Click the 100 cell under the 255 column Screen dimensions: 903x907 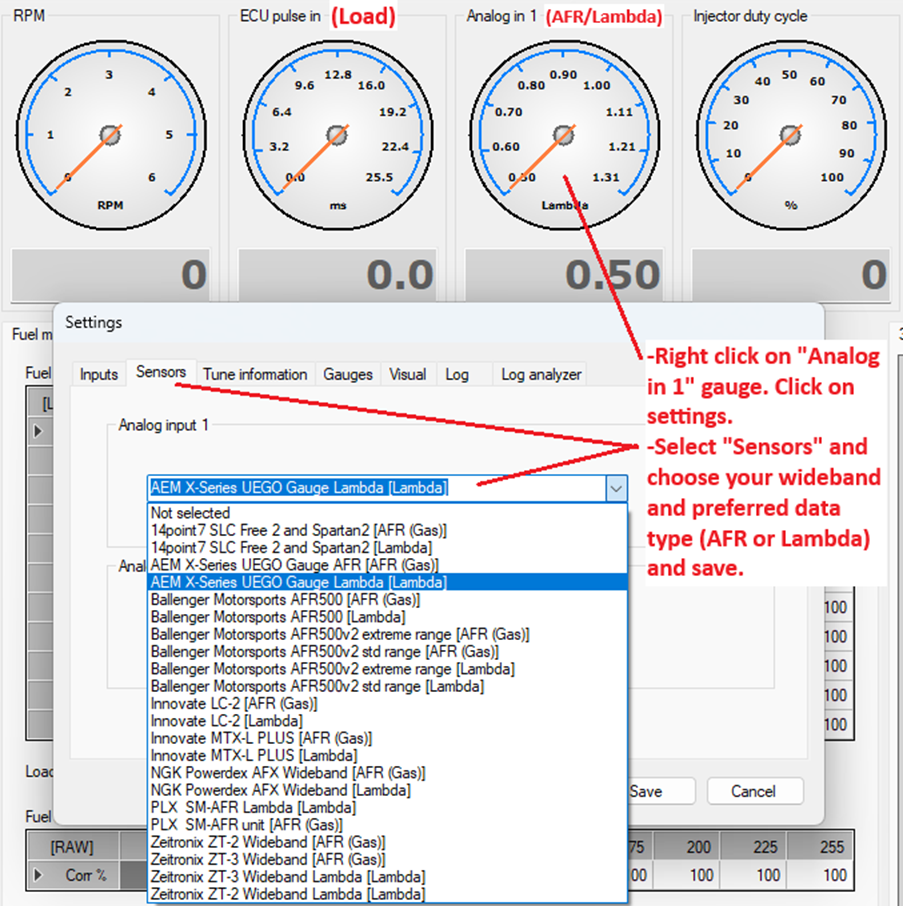click(820, 875)
